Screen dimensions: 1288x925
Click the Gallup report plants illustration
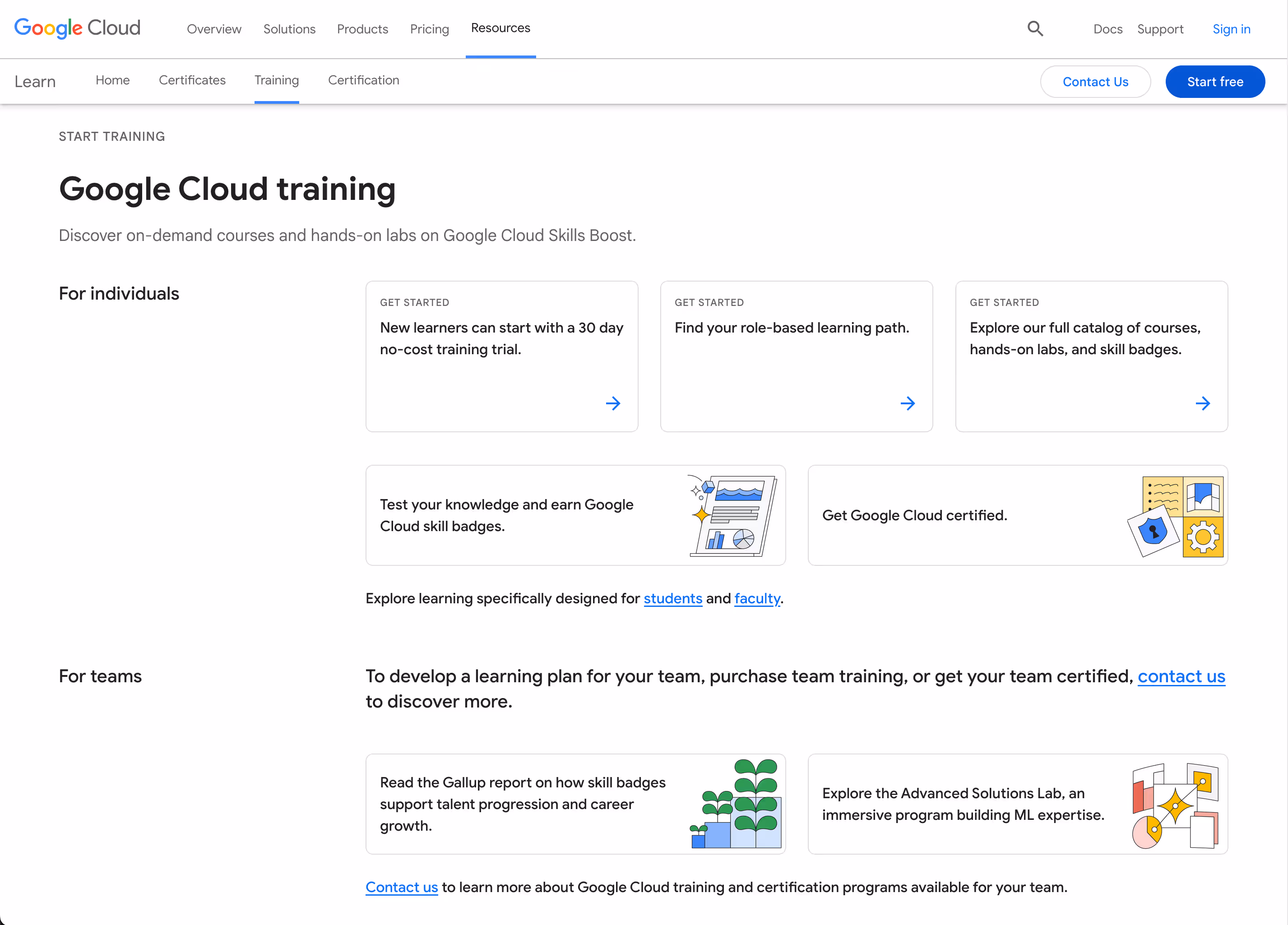click(x=736, y=804)
